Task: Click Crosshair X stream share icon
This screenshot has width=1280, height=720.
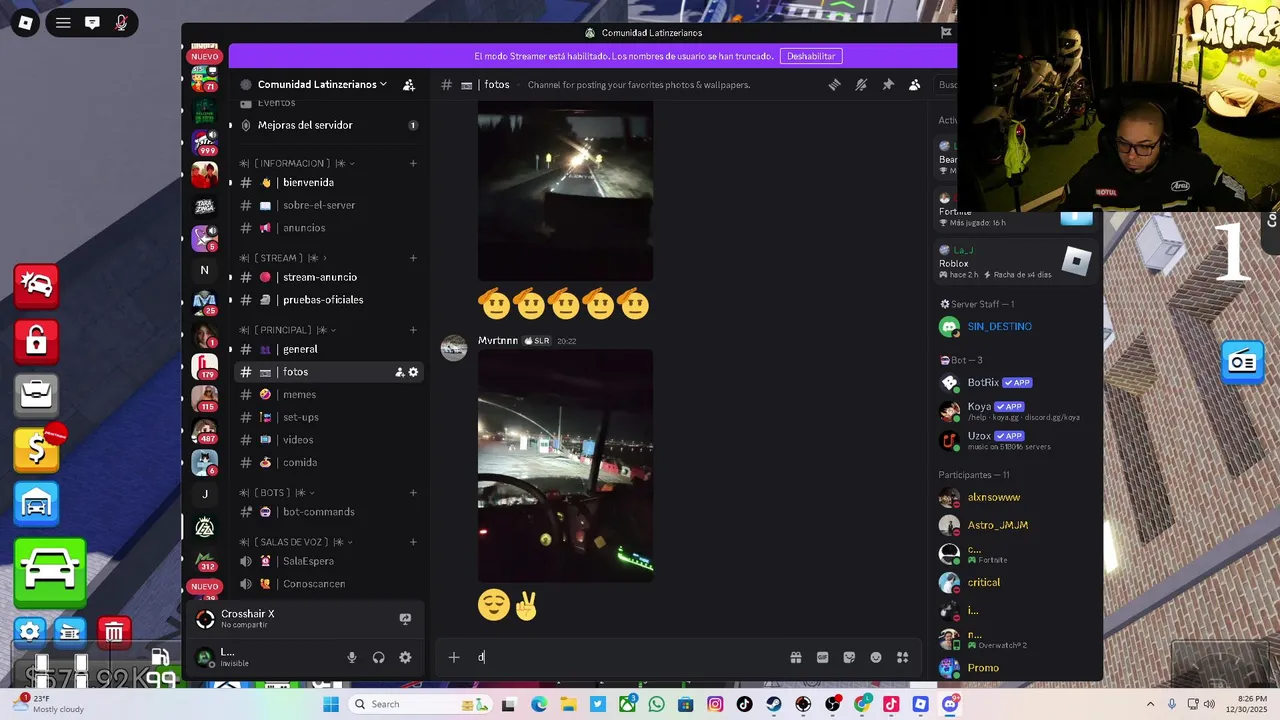Action: (405, 619)
